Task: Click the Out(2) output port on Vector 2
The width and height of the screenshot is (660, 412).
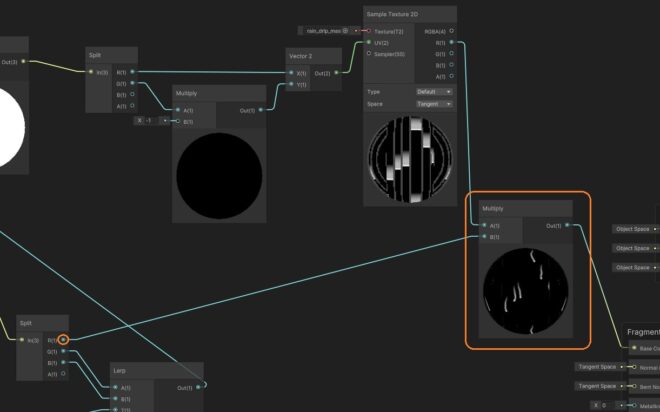Action: coord(336,73)
